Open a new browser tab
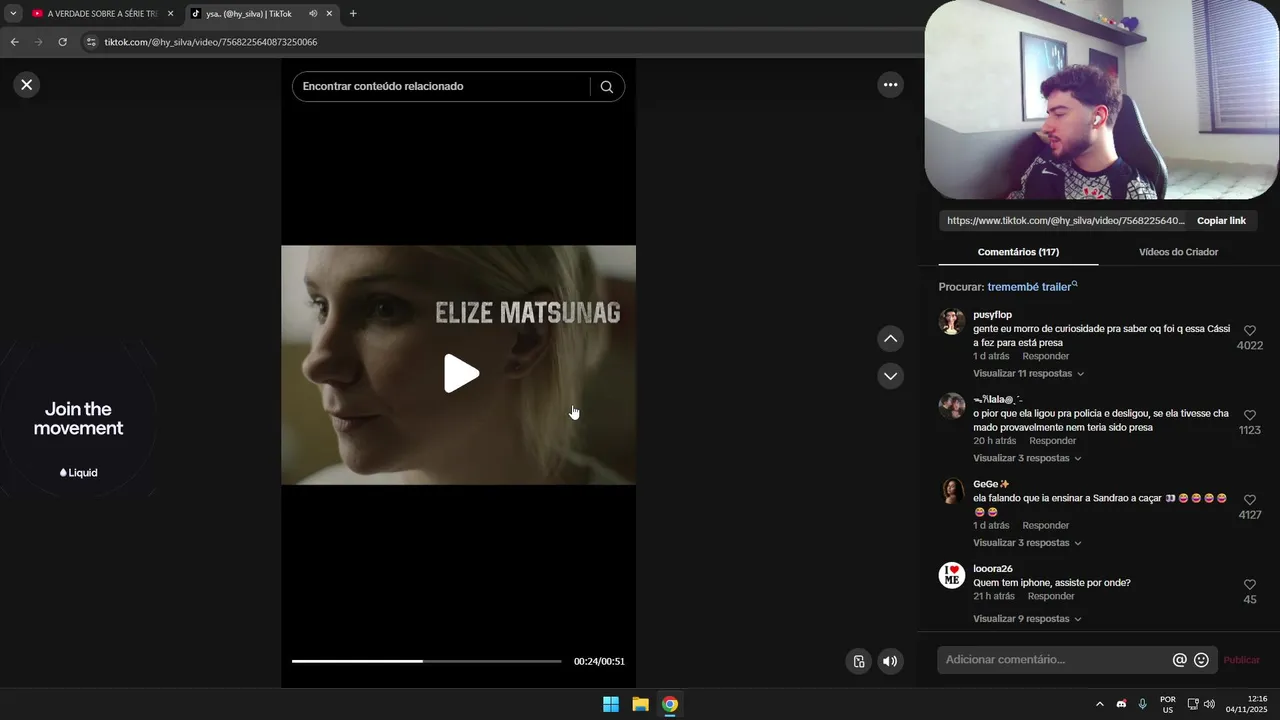This screenshot has width=1280, height=720. click(x=353, y=14)
